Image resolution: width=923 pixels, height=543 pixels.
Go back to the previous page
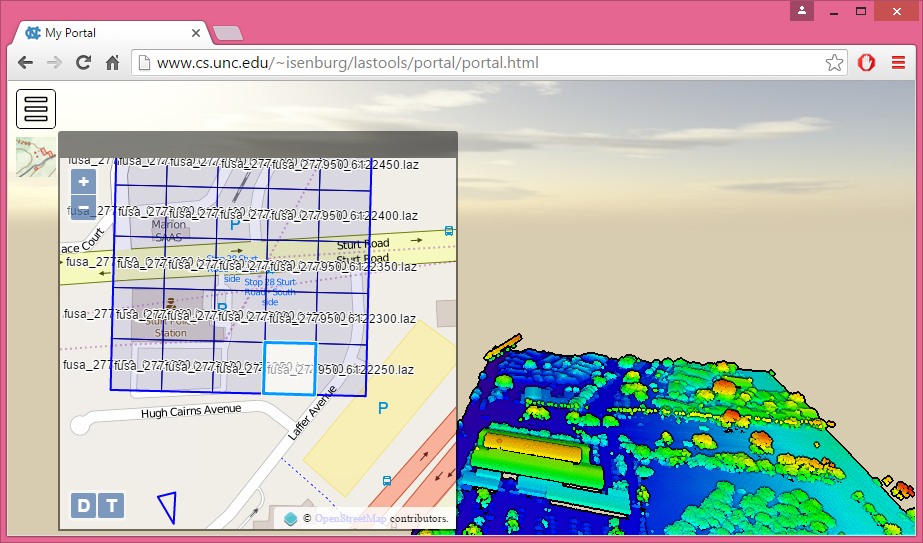click(24, 63)
